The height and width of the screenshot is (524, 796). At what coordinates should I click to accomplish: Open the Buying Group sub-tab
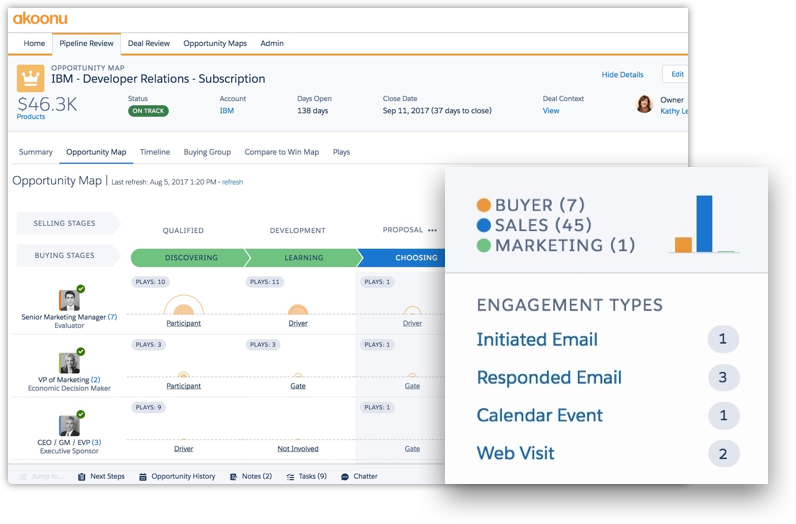(x=207, y=152)
